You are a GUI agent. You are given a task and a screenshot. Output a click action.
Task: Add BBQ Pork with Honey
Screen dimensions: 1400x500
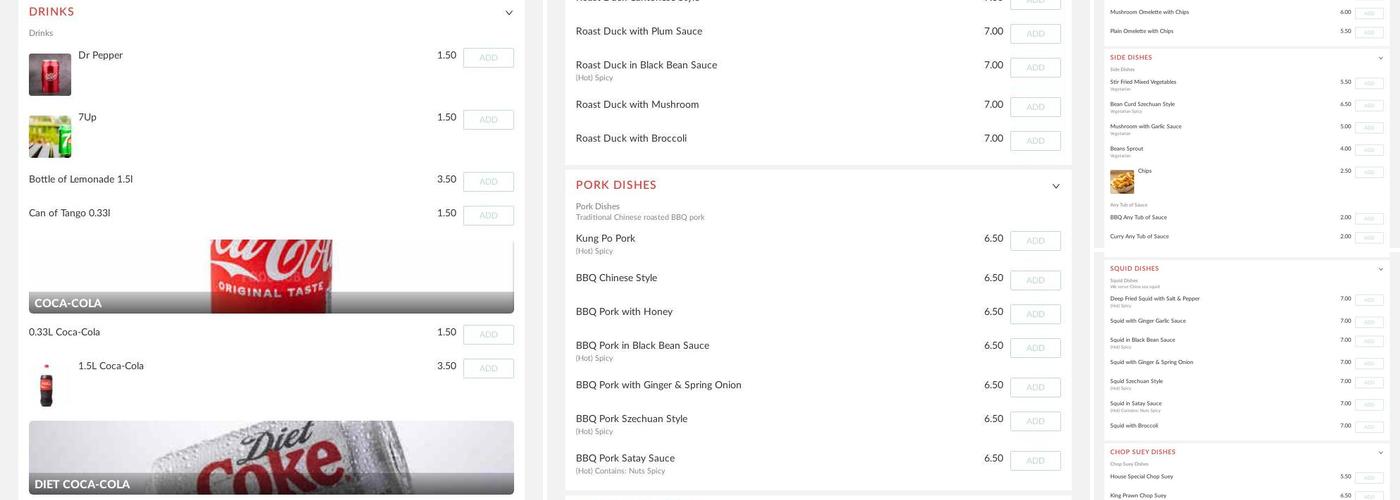[1035, 314]
